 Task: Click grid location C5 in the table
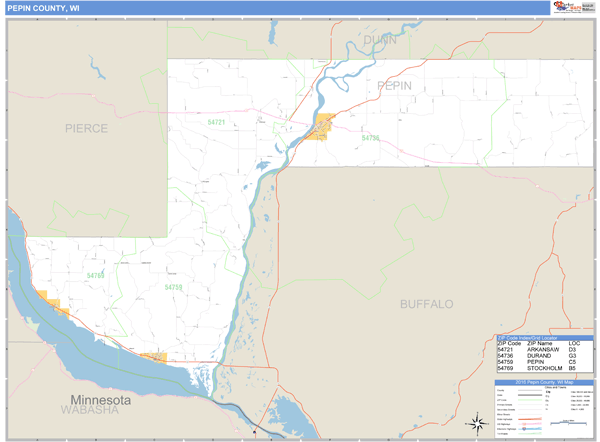tap(572, 362)
